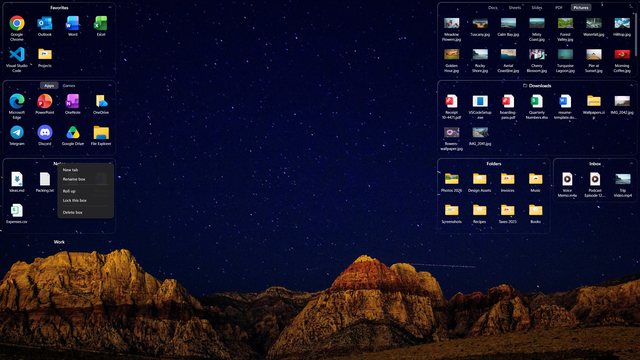Open Turquoise Lagoon.jpg thumbnail
640x360 pixels.
tap(565, 54)
